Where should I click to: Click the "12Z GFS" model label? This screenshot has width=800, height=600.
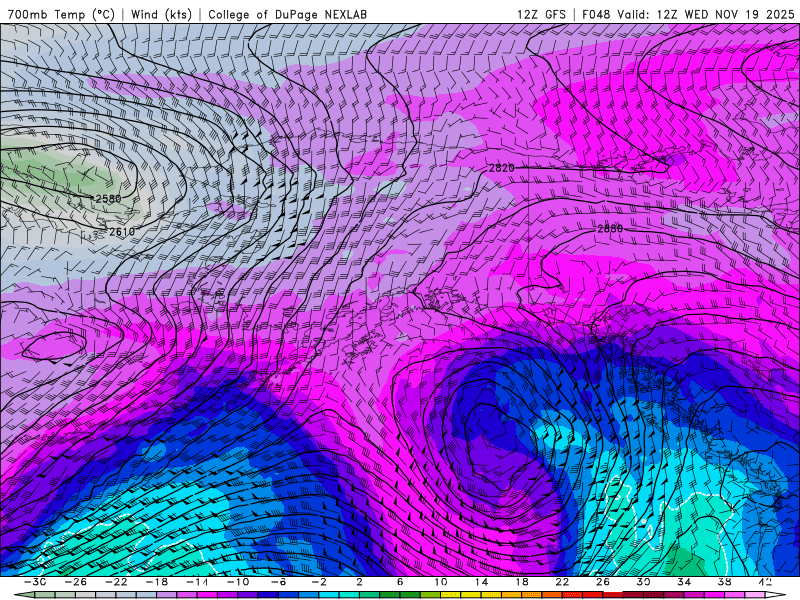click(x=541, y=14)
